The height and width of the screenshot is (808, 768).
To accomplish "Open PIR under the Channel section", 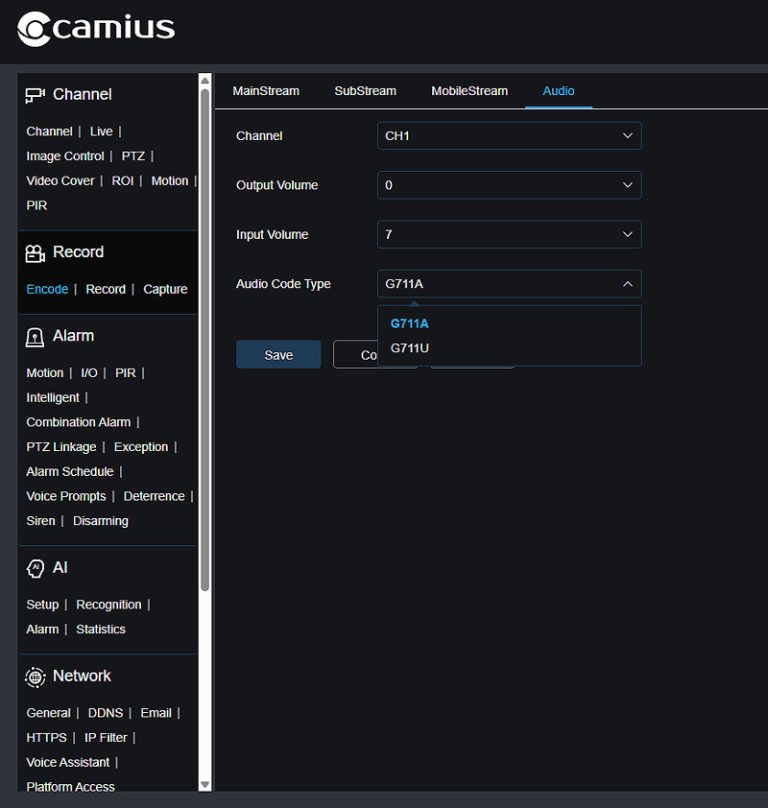I will pyautogui.click(x=37, y=206).
